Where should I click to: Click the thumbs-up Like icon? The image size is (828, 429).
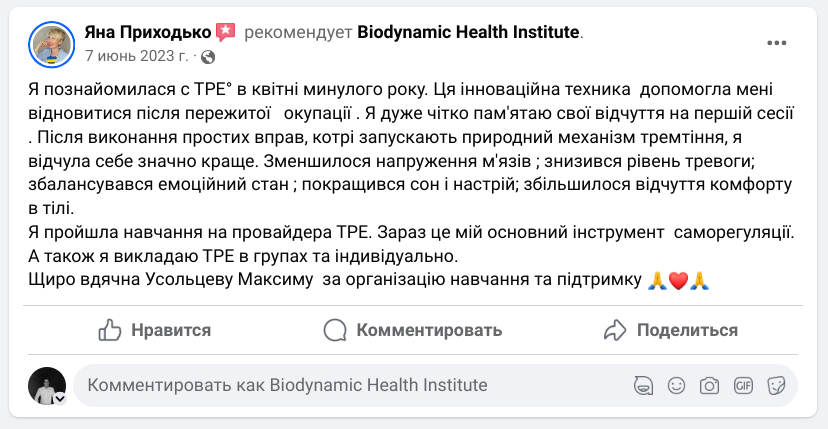(x=110, y=330)
